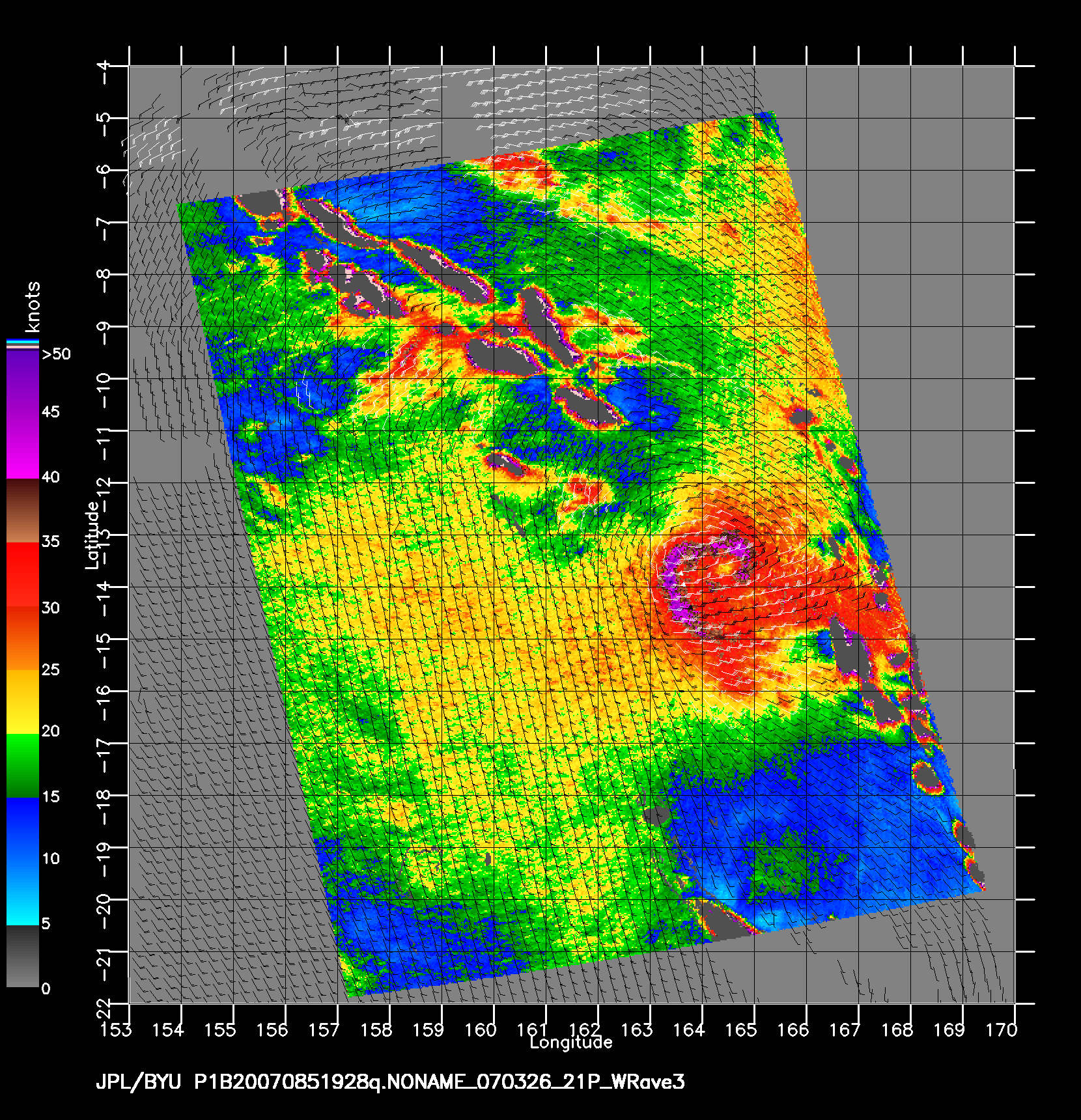
Task: Click the '40' colorbar label
Action: click(51, 477)
